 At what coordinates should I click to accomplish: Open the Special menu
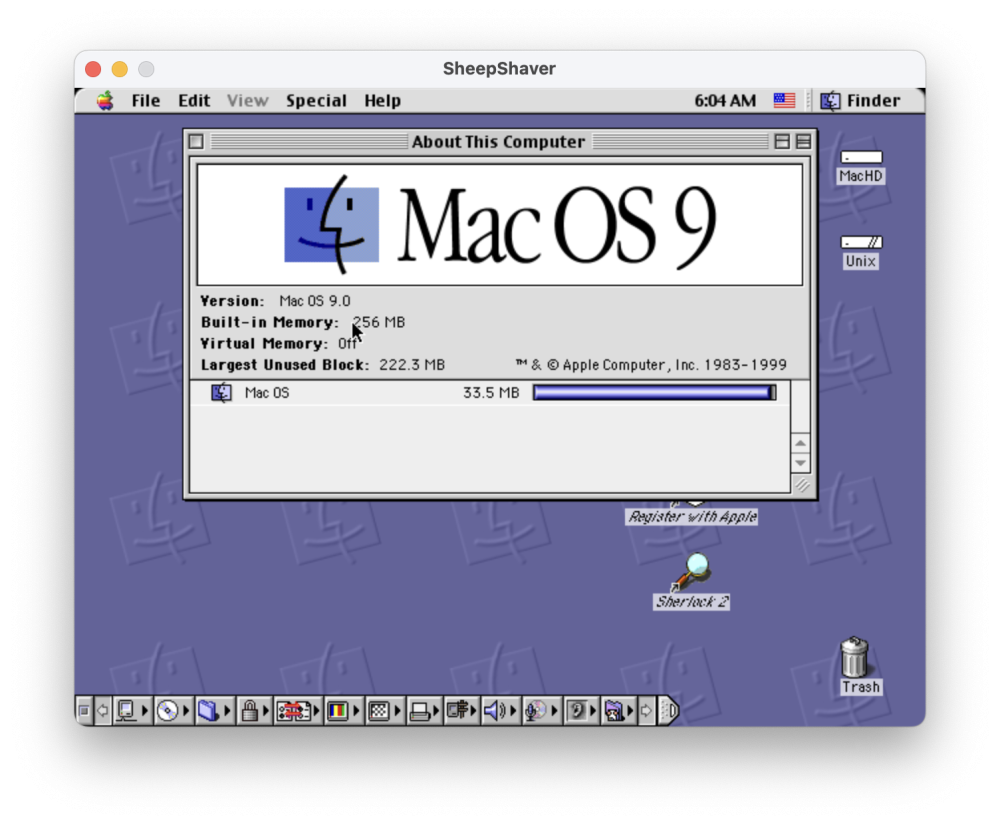(316, 101)
